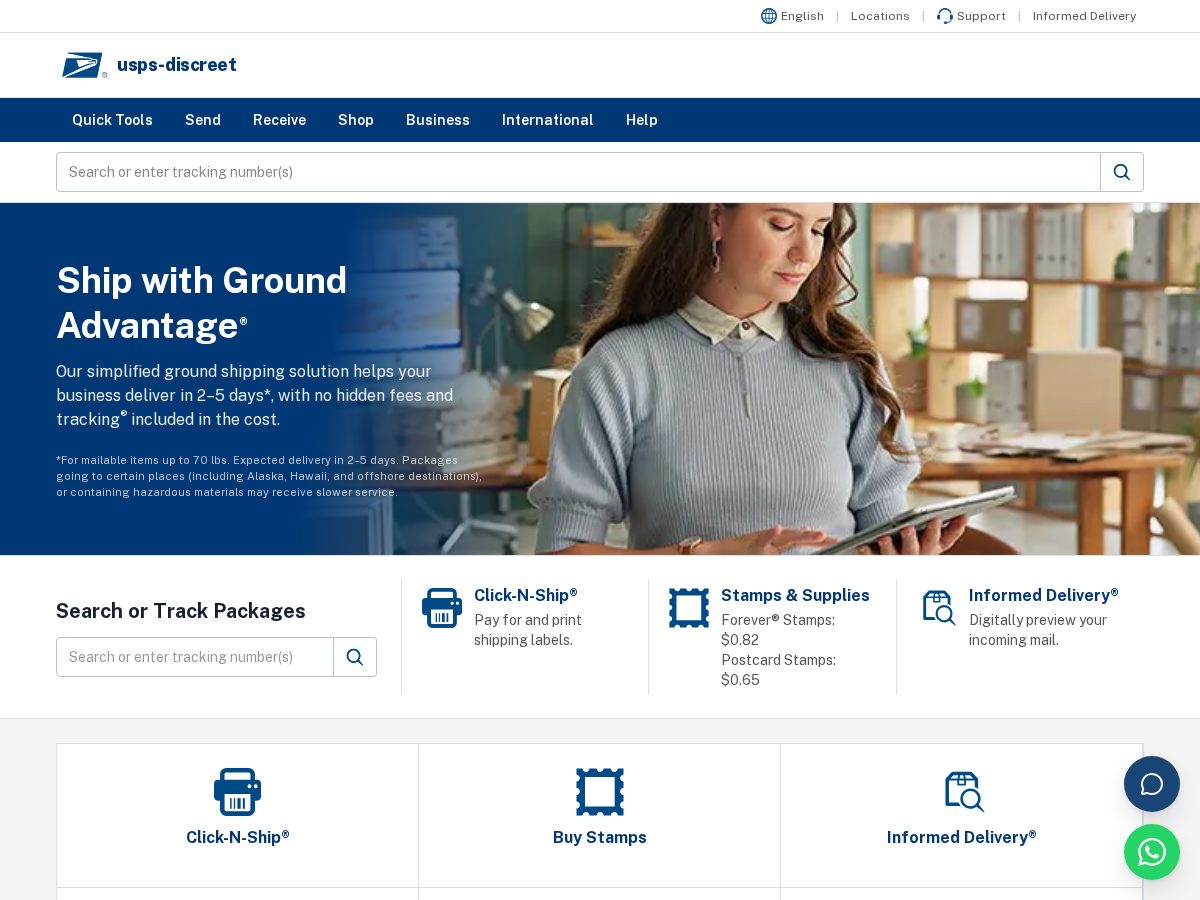
Task: Click the mailable items up to 70 lbs footnote
Action: click(269, 476)
